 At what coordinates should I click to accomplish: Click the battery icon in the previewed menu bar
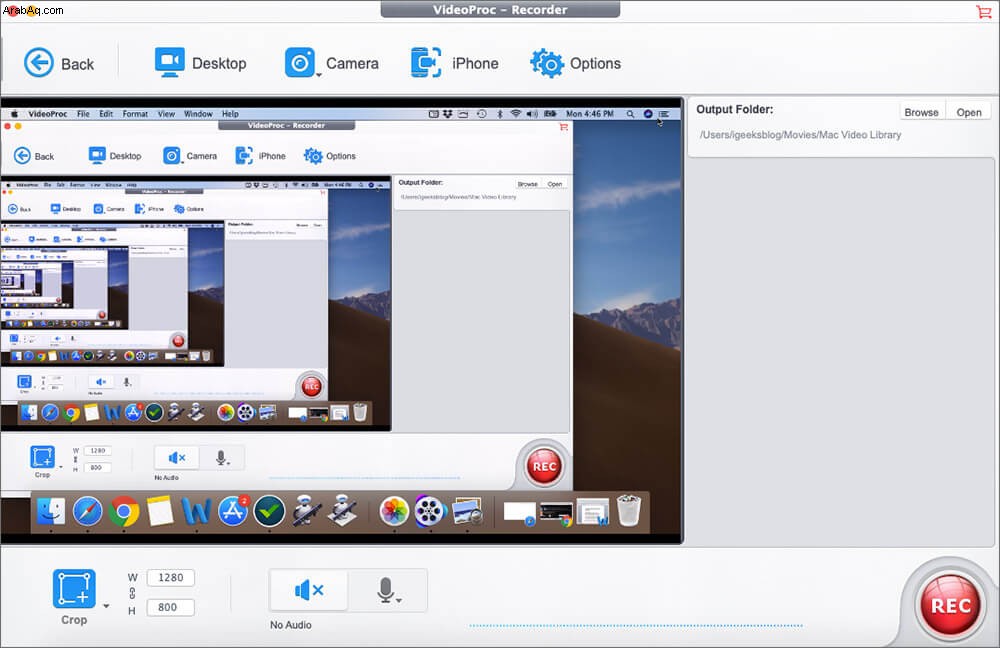550,114
